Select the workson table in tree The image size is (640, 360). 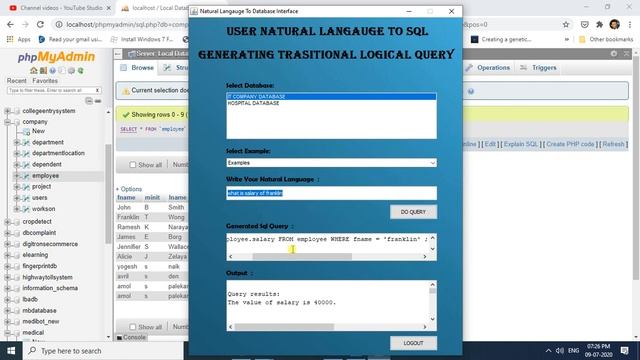tap(43, 209)
